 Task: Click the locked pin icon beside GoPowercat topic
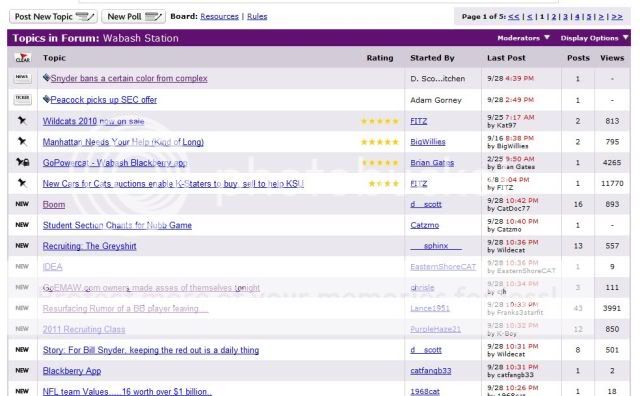pos(22,162)
